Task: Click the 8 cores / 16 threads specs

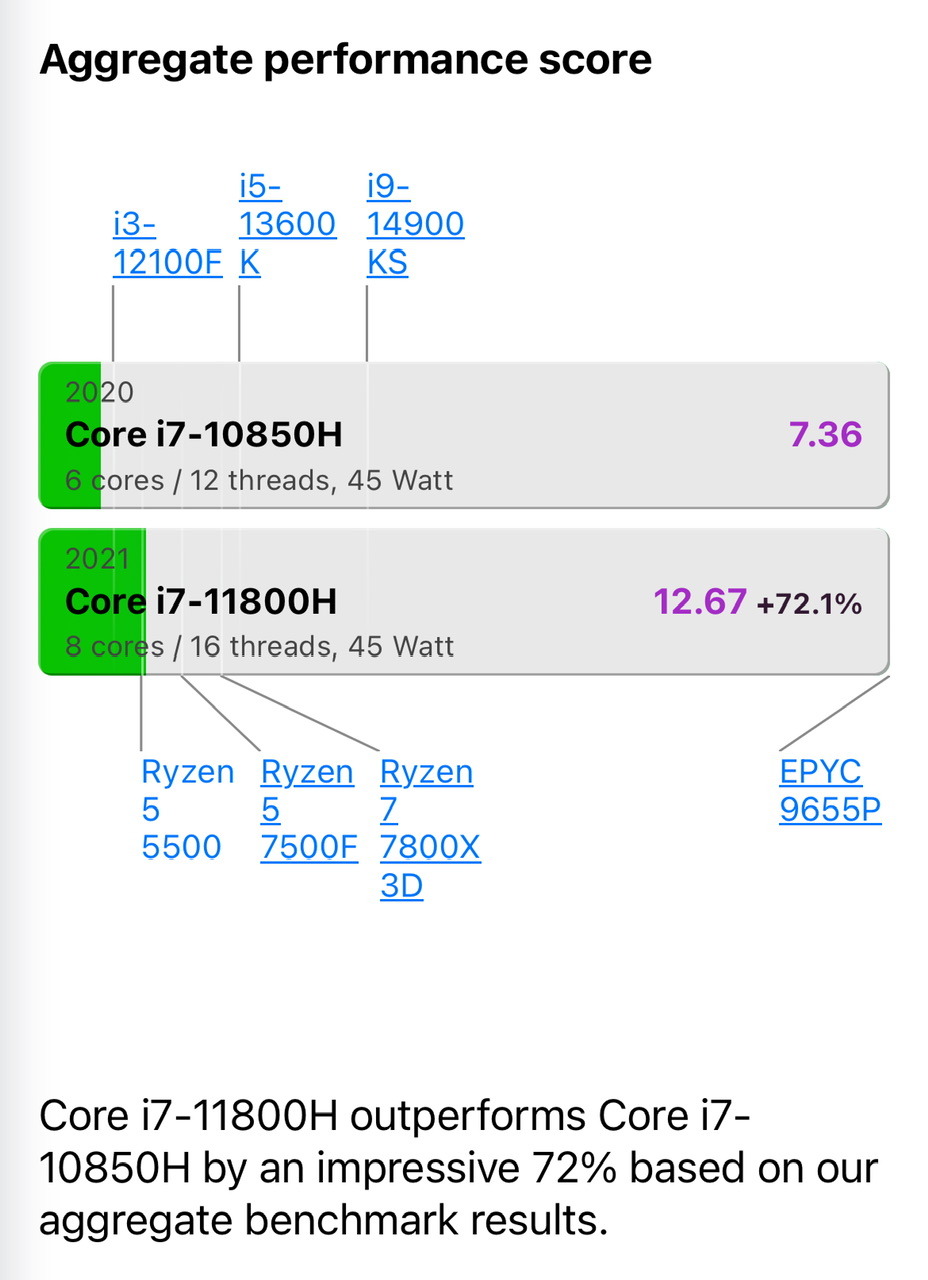Action: (x=259, y=647)
